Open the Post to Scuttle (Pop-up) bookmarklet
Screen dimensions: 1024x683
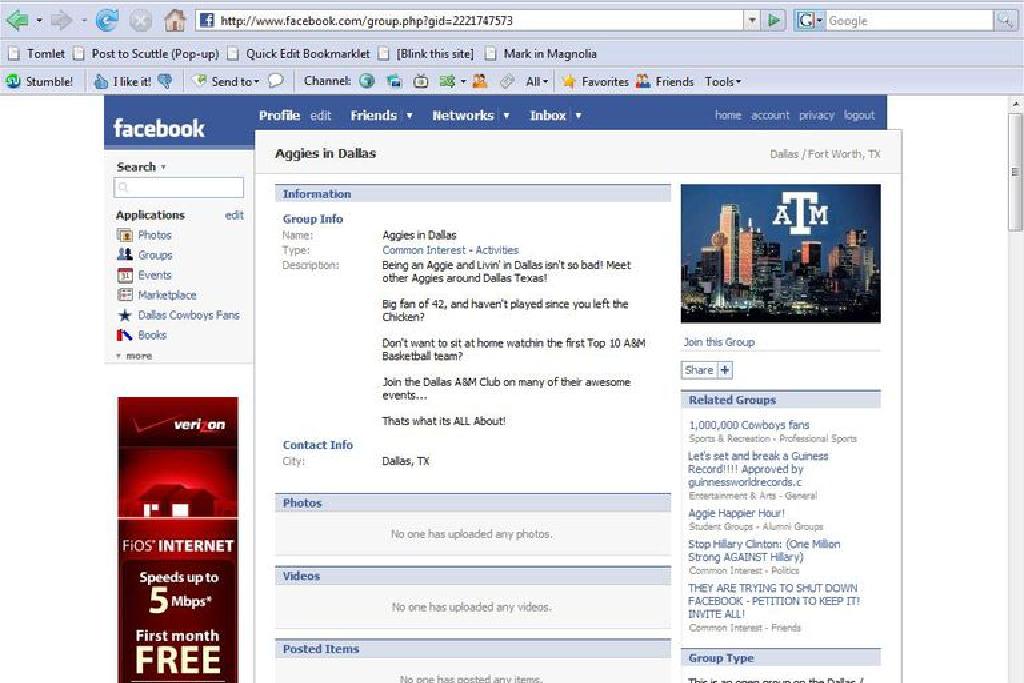[x=146, y=54]
